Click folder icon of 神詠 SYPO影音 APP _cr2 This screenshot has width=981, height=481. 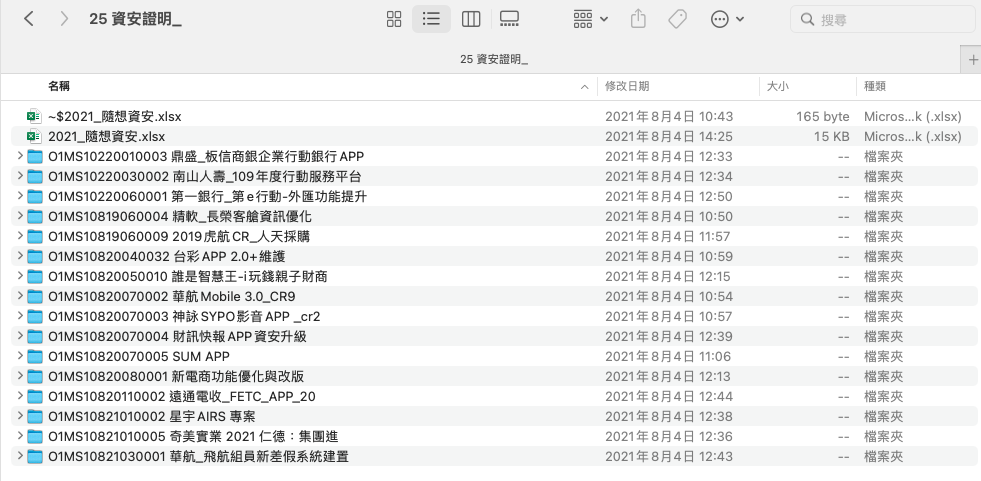[x=35, y=316]
